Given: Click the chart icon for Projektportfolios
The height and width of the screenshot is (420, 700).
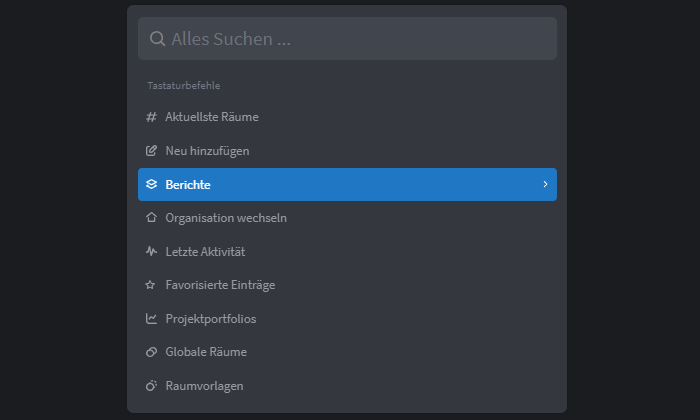Looking at the screenshot, I should 151,319.
